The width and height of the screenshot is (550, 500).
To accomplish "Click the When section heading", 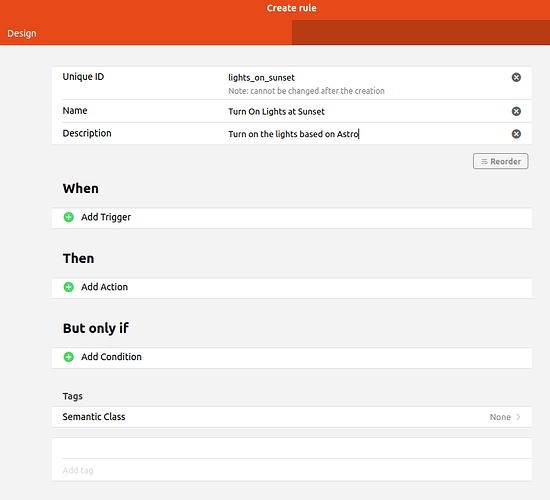I will [x=81, y=188].
